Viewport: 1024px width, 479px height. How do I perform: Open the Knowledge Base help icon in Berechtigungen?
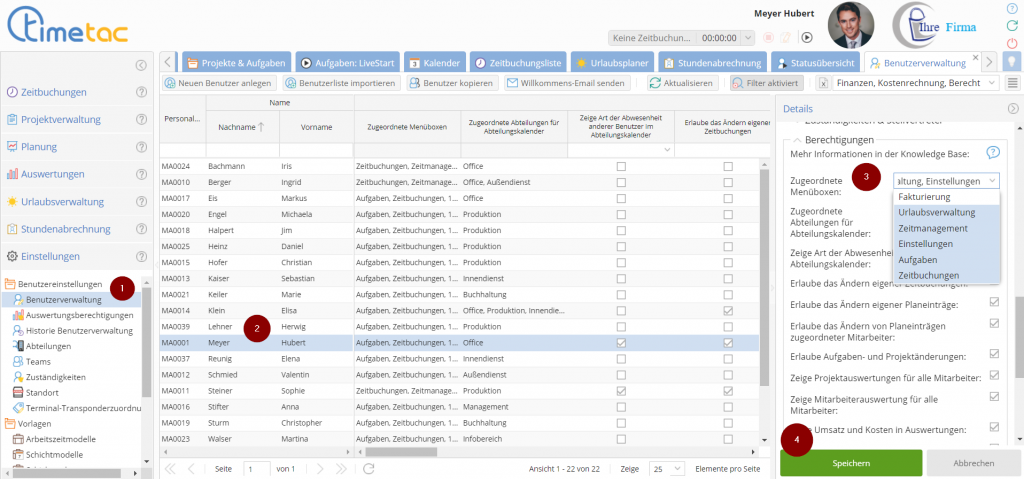993,153
